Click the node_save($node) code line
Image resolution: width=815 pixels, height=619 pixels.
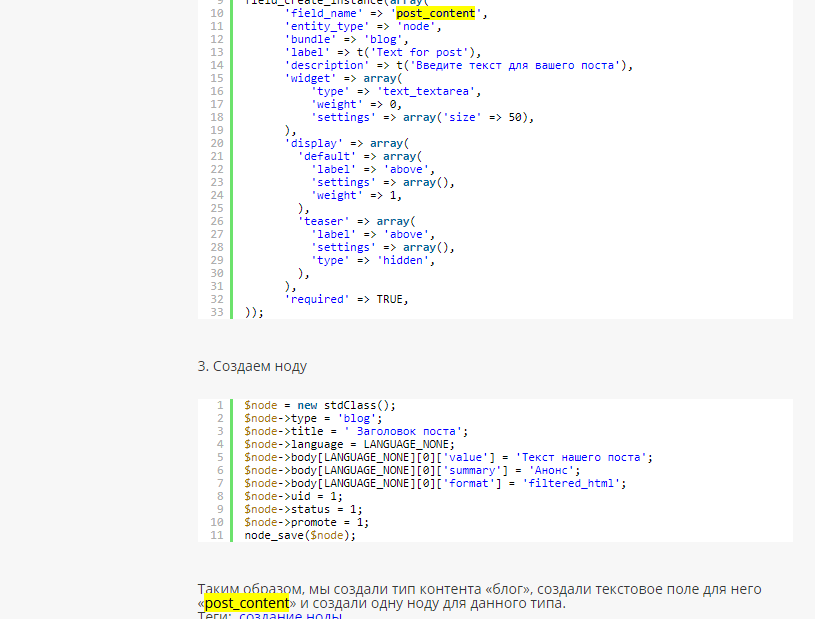coord(300,535)
